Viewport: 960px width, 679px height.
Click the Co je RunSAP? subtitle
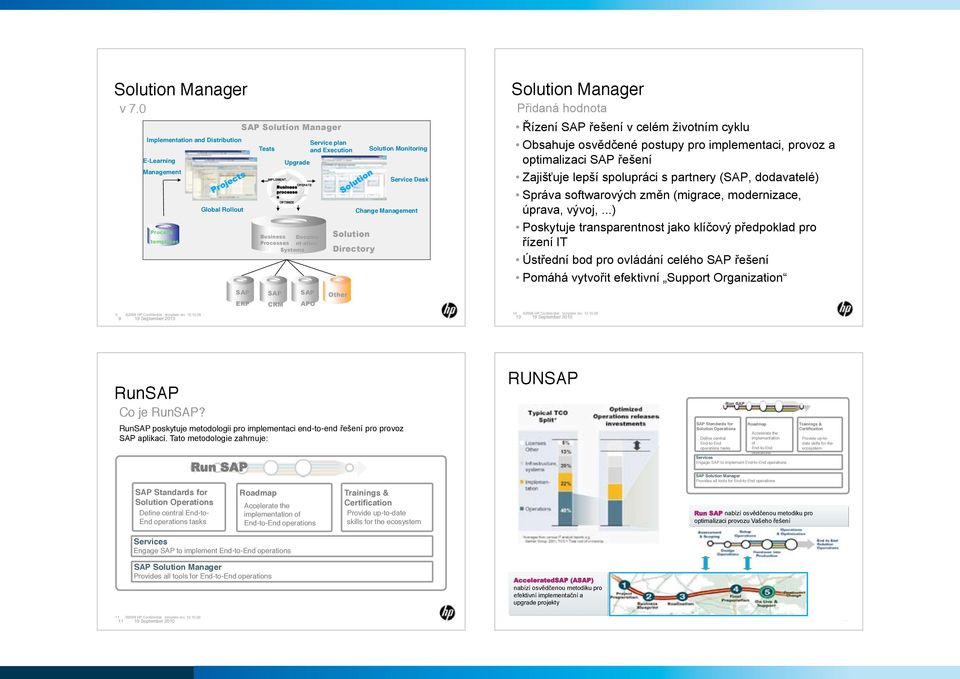click(x=162, y=412)
